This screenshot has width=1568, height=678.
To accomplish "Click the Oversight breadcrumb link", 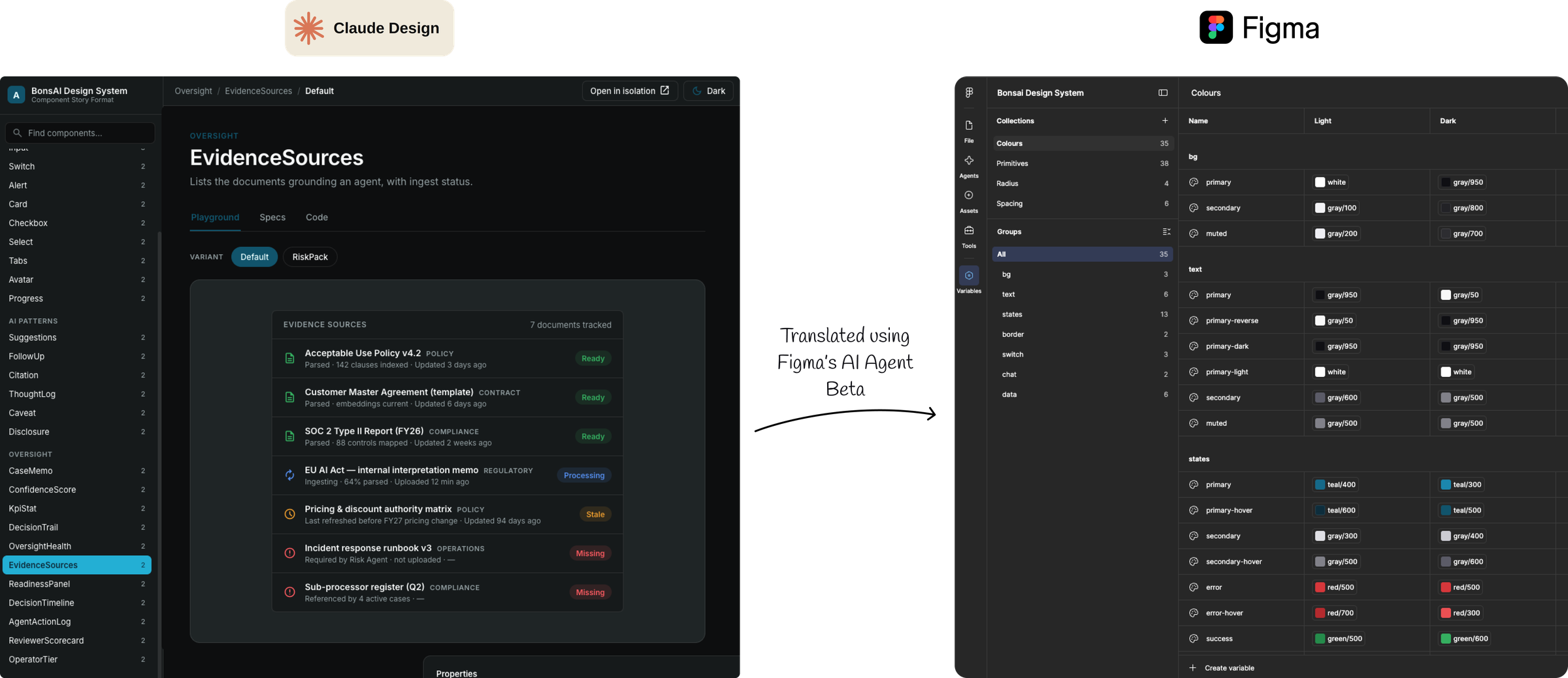I will 193,91.
